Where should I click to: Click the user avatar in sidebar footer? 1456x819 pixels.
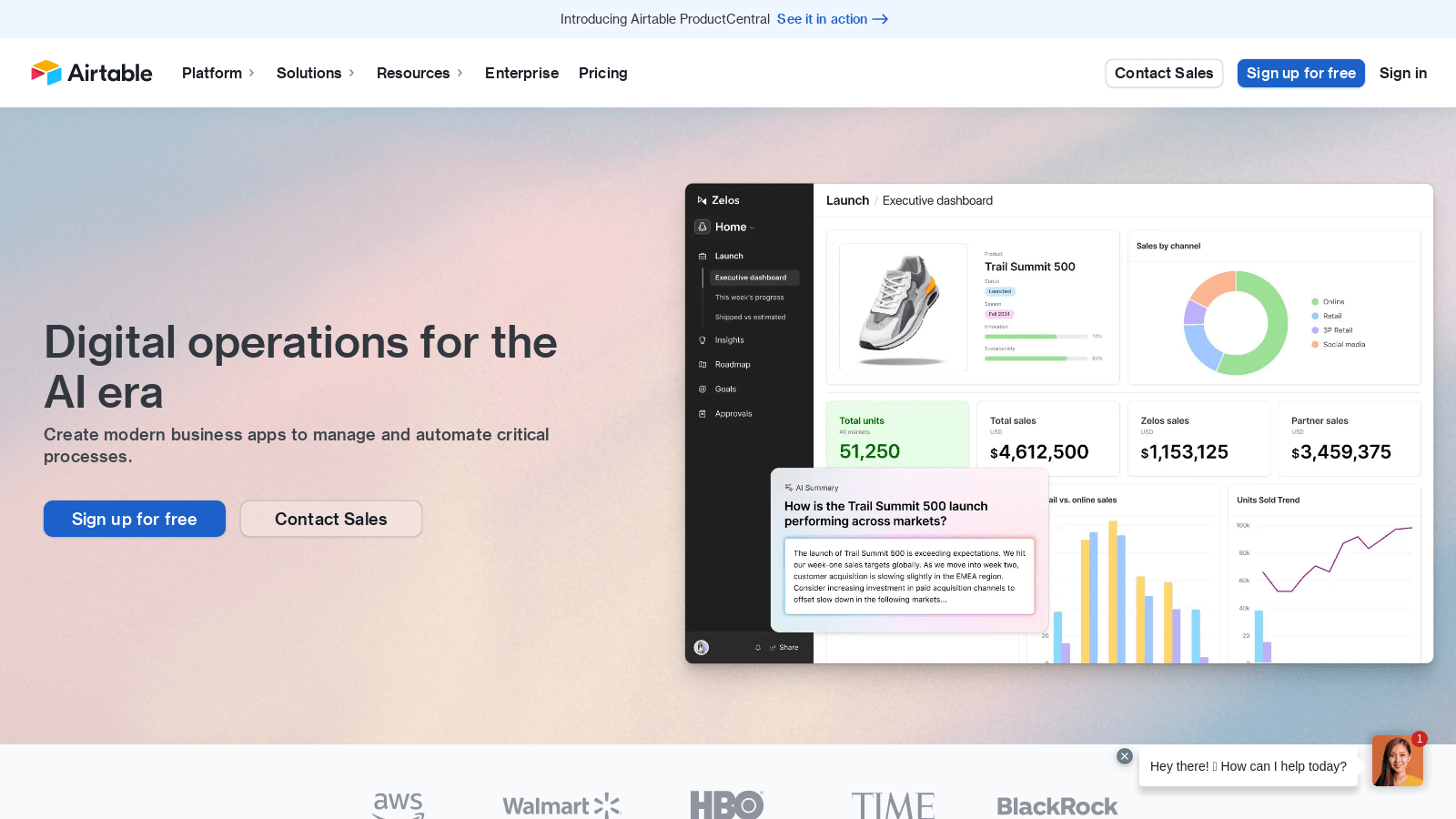click(702, 648)
